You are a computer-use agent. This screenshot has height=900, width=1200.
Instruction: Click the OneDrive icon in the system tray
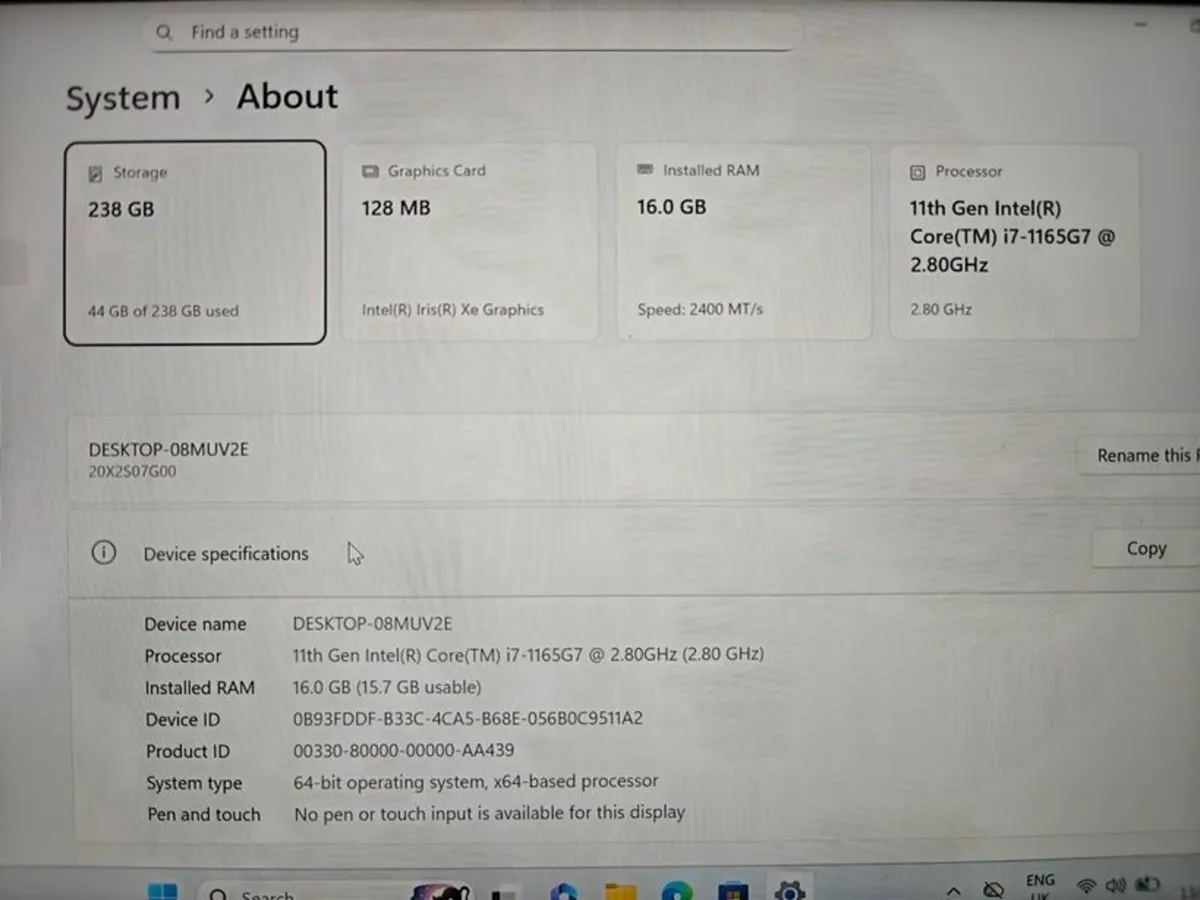[x=993, y=888]
